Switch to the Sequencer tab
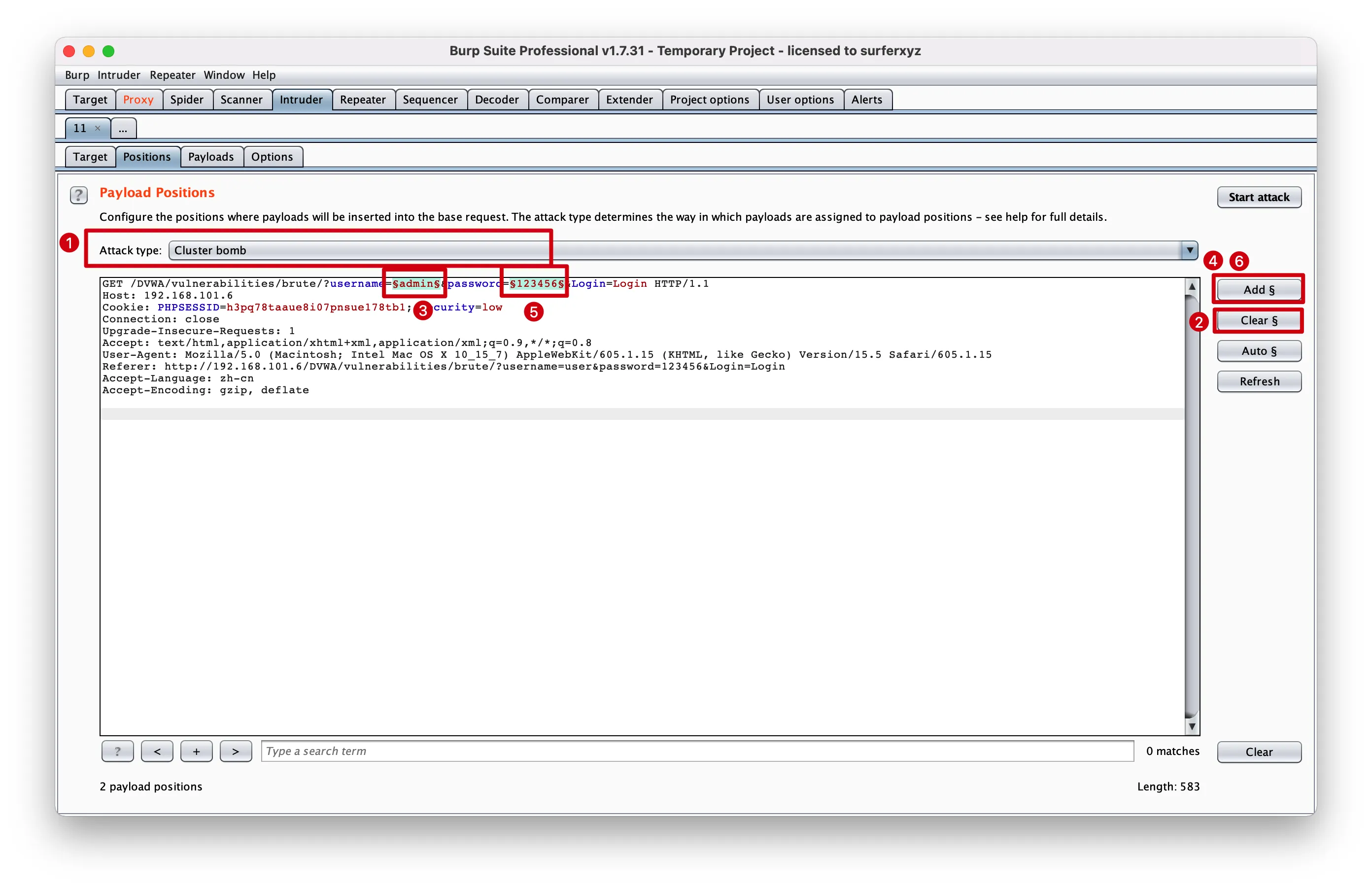 pyautogui.click(x=430, y=100)
